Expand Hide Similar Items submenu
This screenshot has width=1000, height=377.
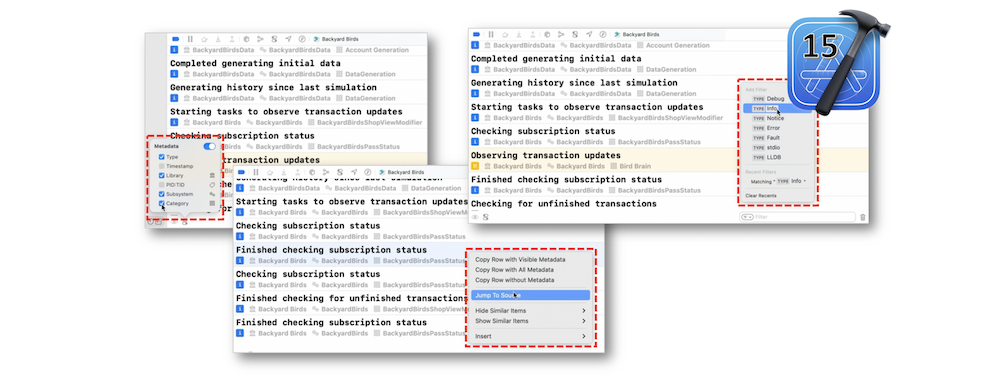pos(530,311)
